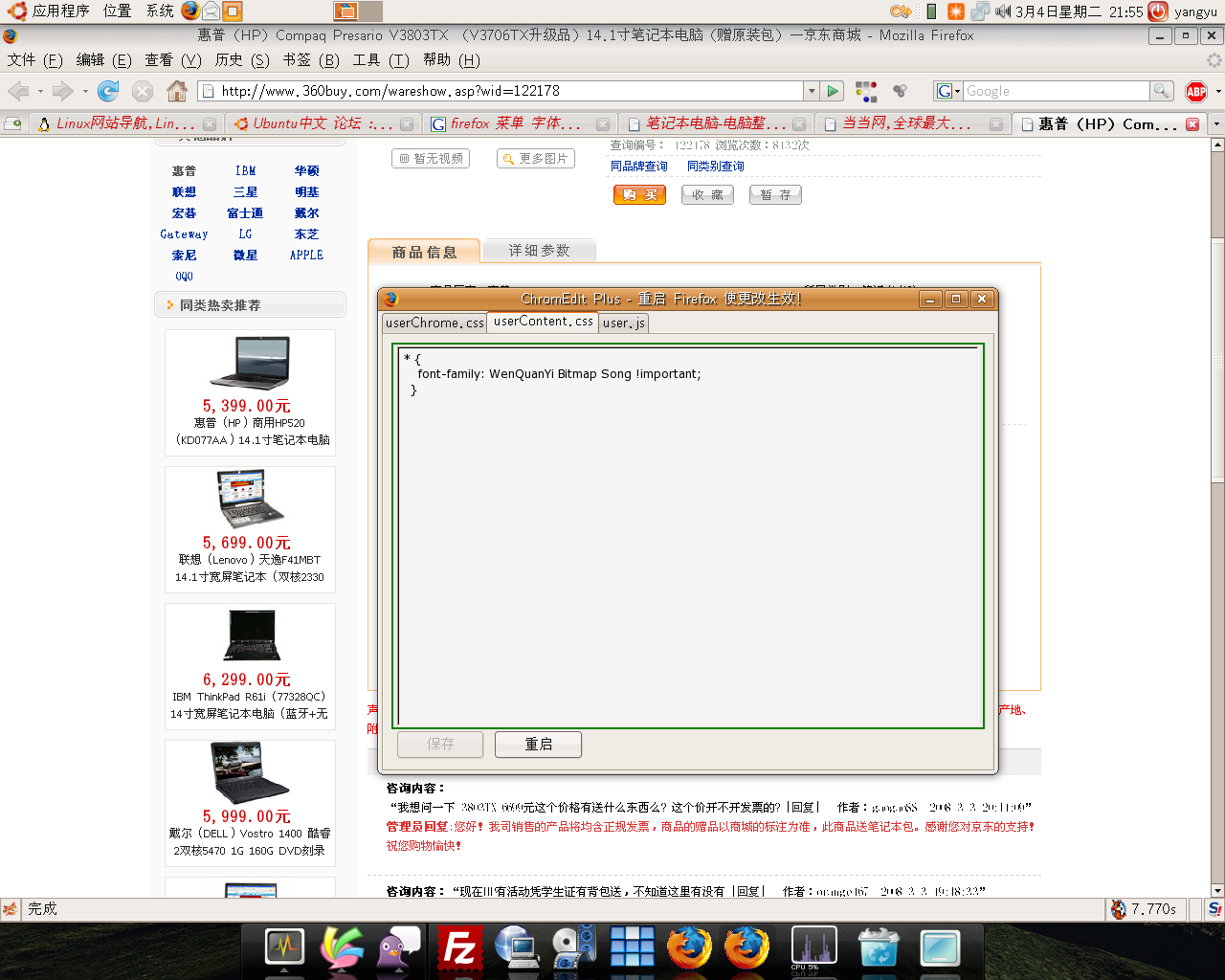
Task: Click the workspace grid switcher dock icon
Action: [633, 948]
